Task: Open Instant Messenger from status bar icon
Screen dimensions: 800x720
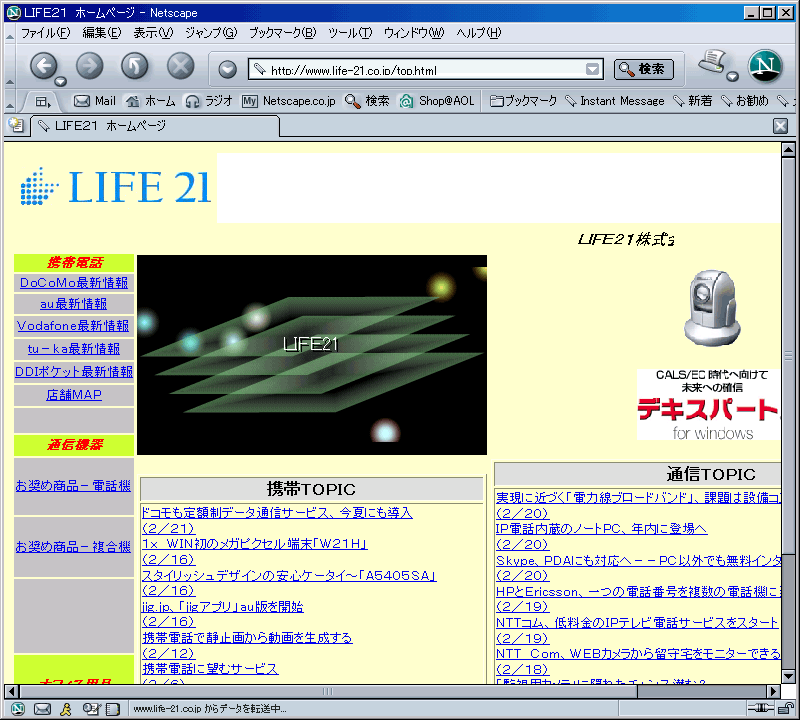Action: pyautogui.click(x=66, y=709)
